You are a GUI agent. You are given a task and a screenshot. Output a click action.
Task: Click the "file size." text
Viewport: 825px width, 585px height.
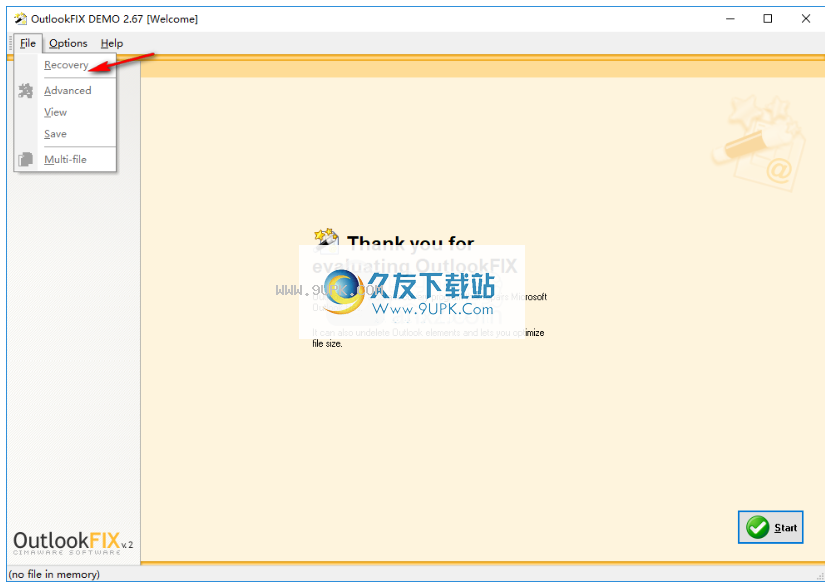(x=327, y=344)
